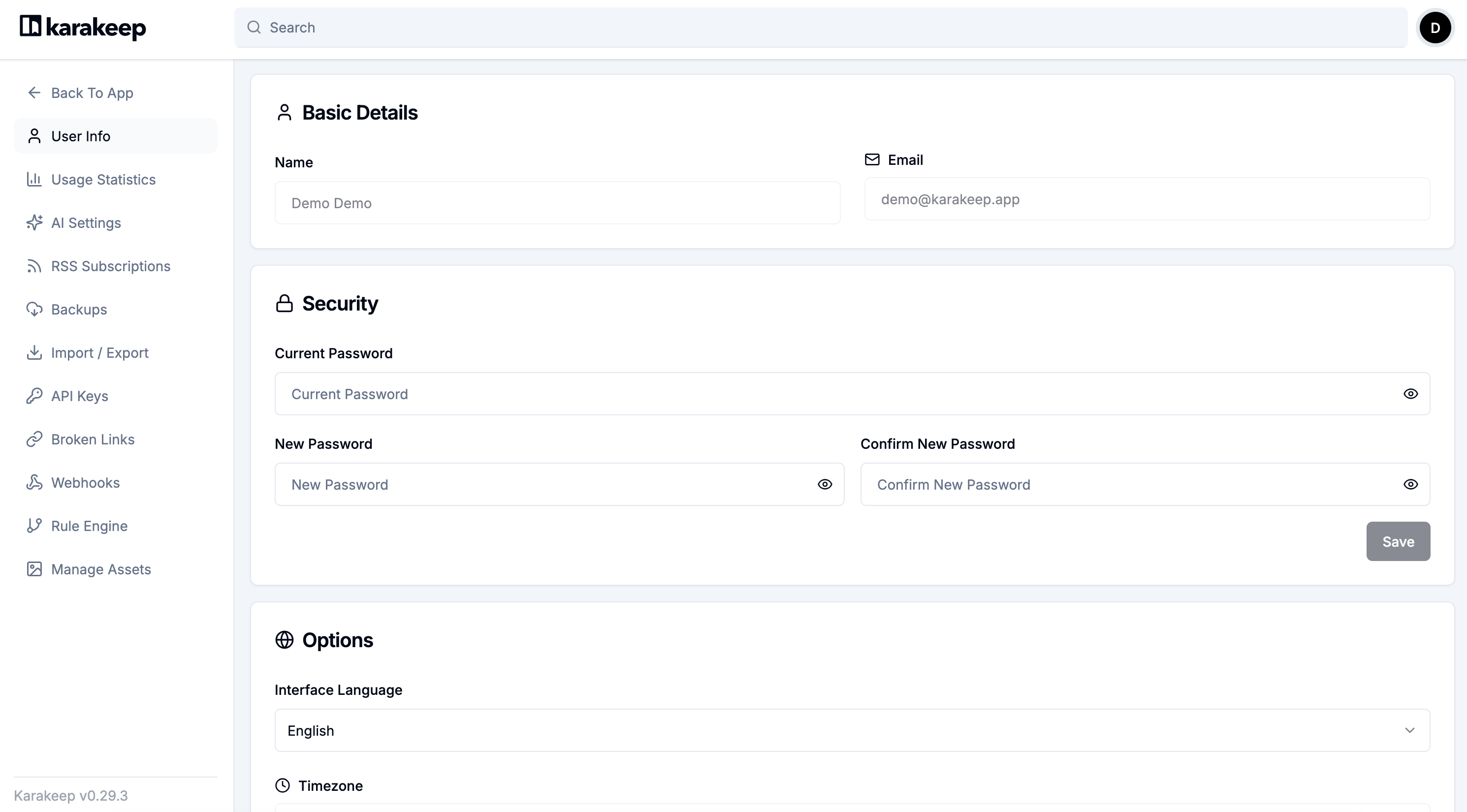Focus the top Search bar

tap(820, 28)
